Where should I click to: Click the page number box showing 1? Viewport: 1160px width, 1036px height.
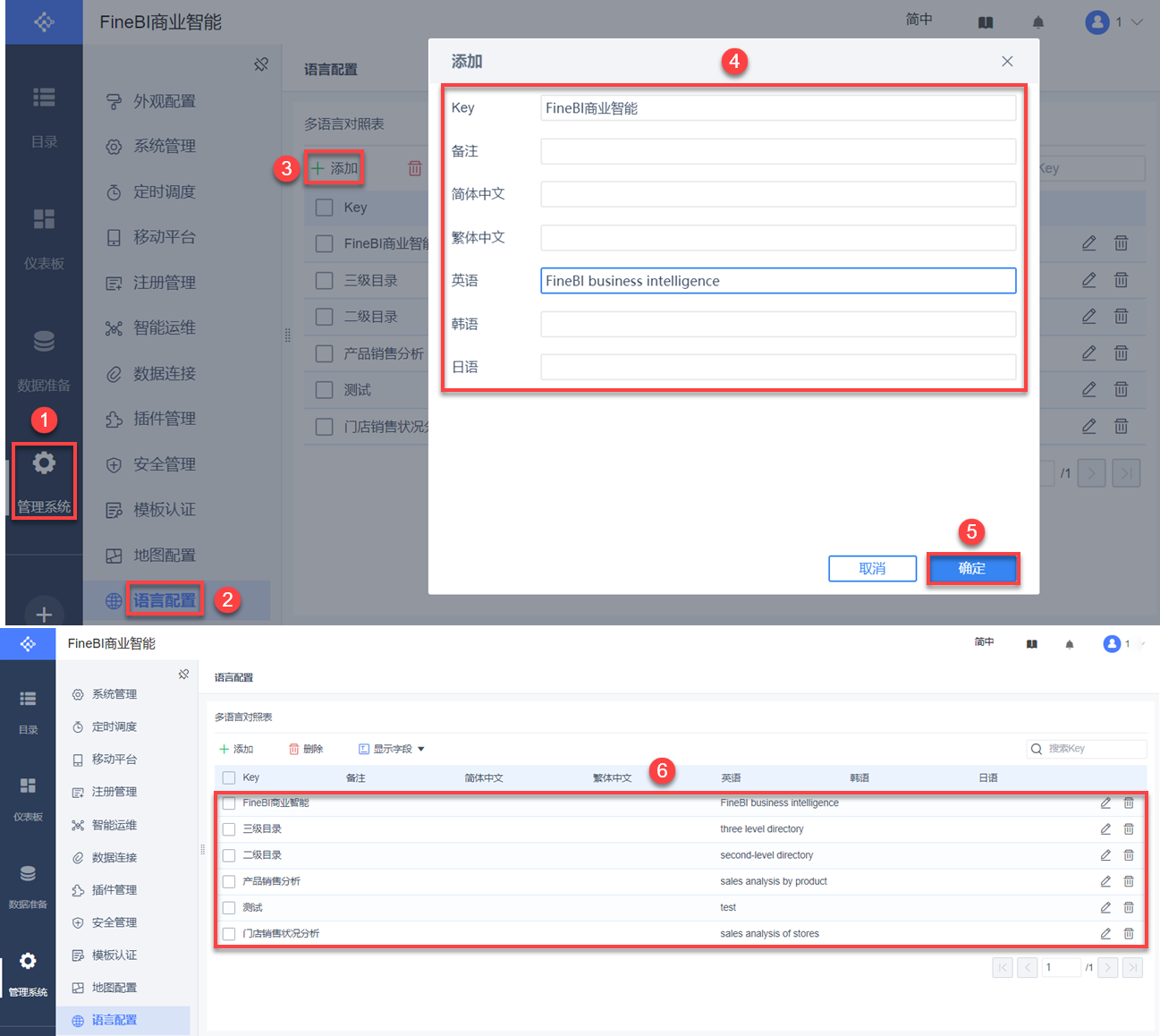coord(1062,967)
